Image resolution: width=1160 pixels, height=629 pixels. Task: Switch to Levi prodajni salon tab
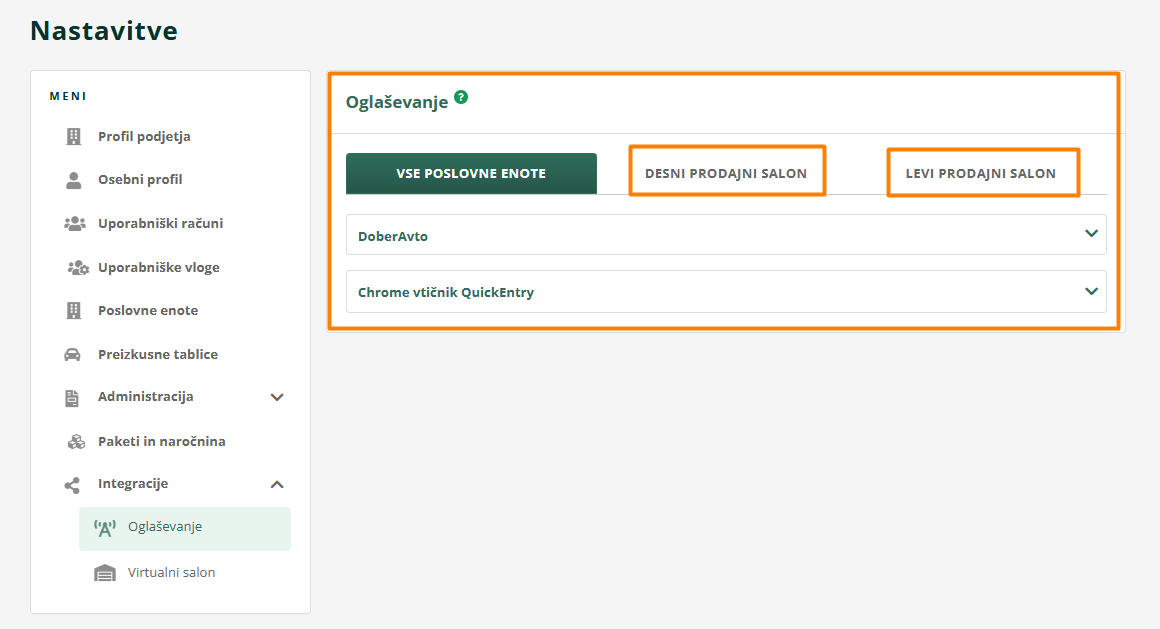tap(981, 174)
